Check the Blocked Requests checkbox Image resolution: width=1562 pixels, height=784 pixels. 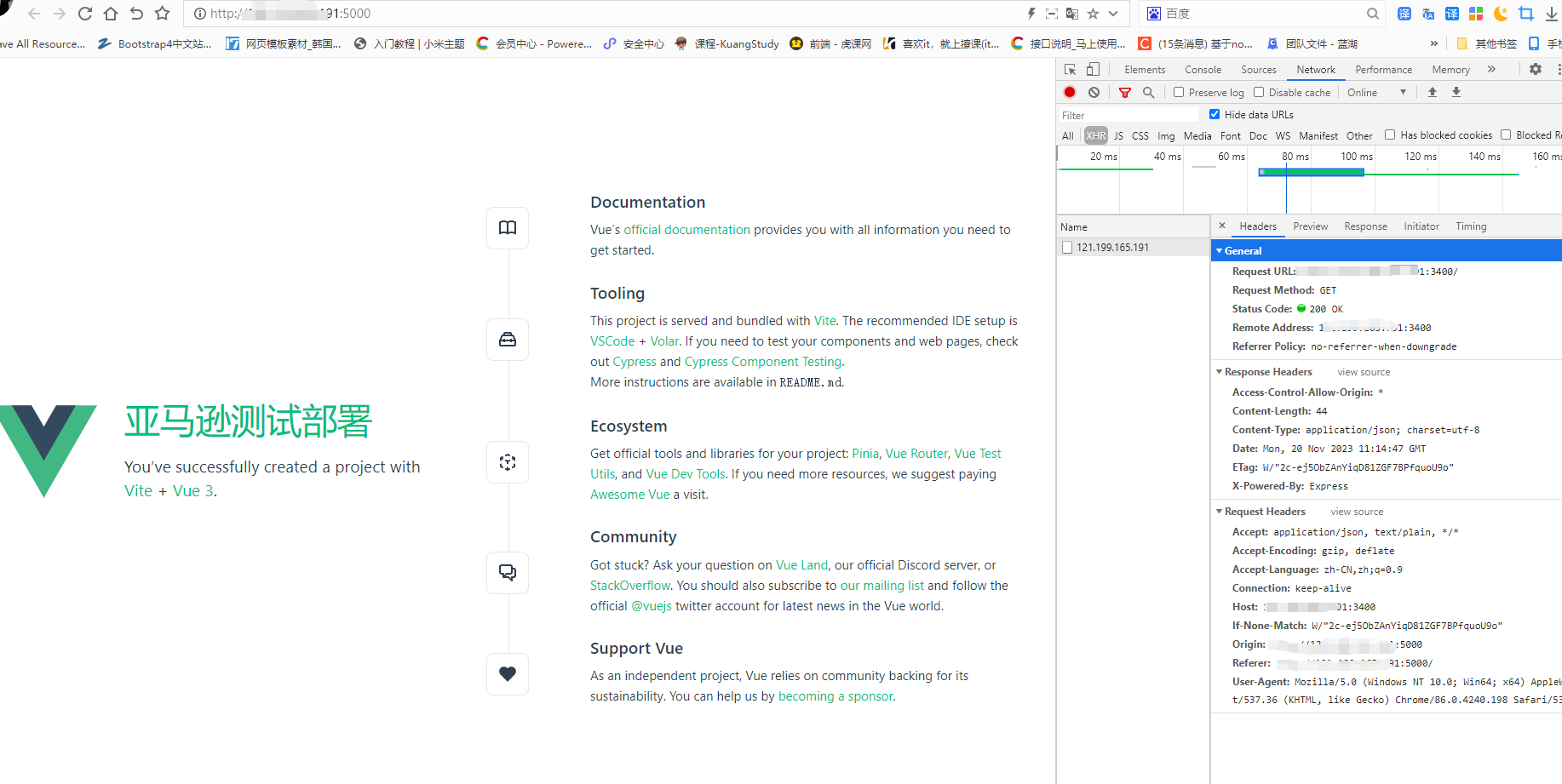(1506, 134)
